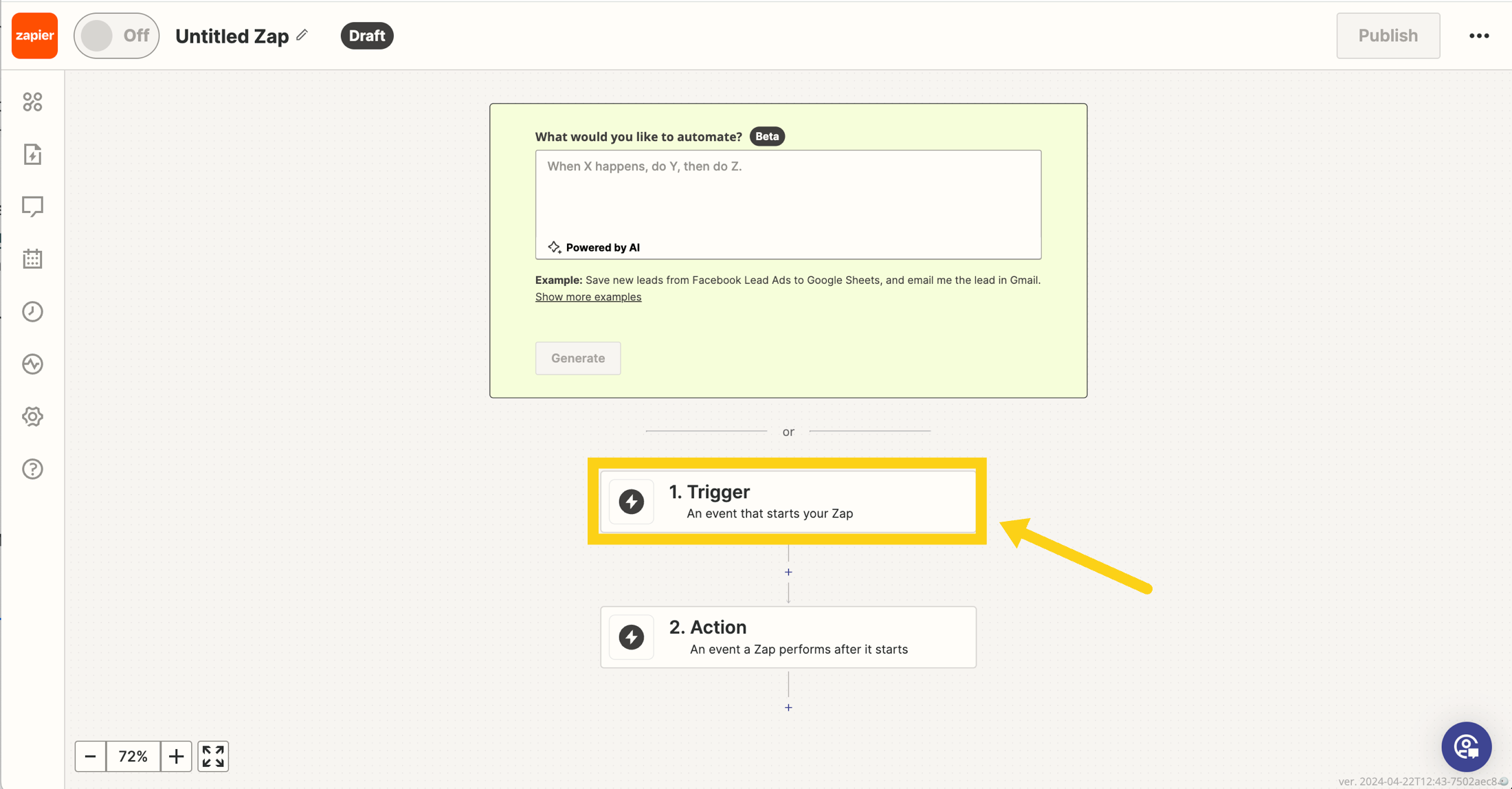Click the pencil to rename Untitled Zap
The width and height of the screenshot is (1512, 789).
(x=302, y=35)
